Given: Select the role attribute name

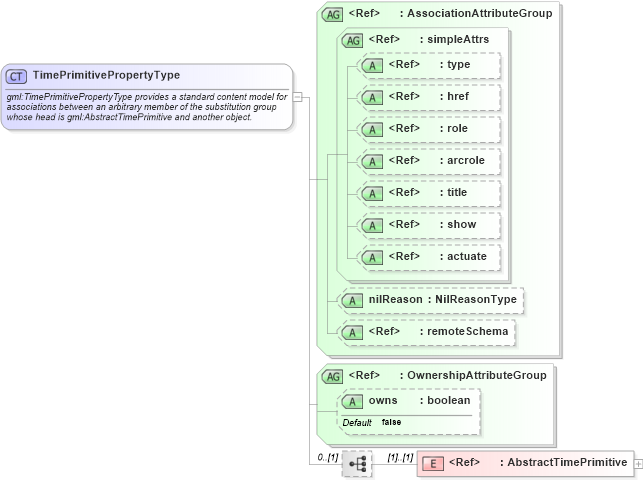Looking at the screenshot, I should point(457,128).
